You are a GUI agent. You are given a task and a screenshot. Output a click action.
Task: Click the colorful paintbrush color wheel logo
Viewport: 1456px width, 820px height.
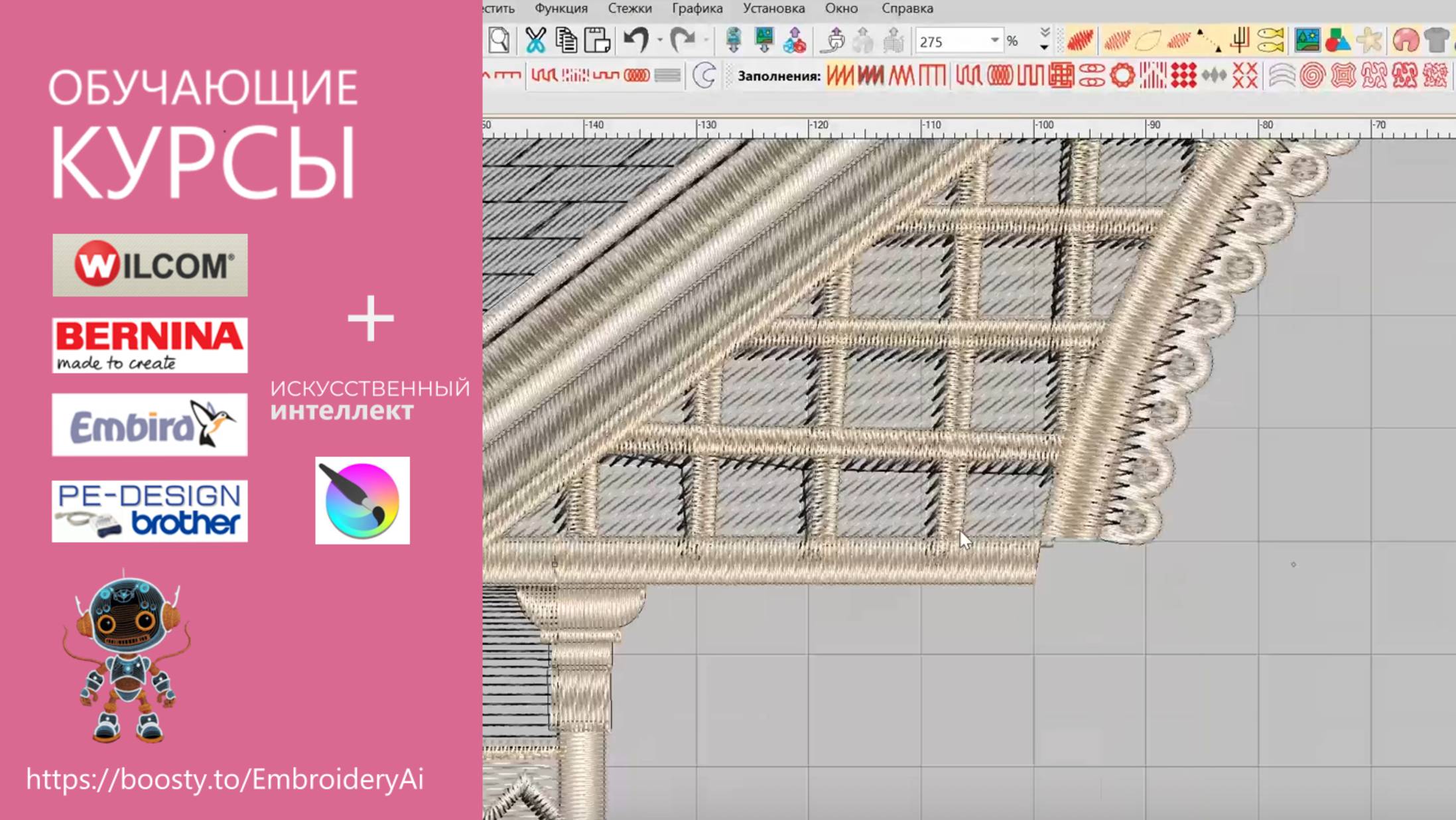[x=362, y=500]
